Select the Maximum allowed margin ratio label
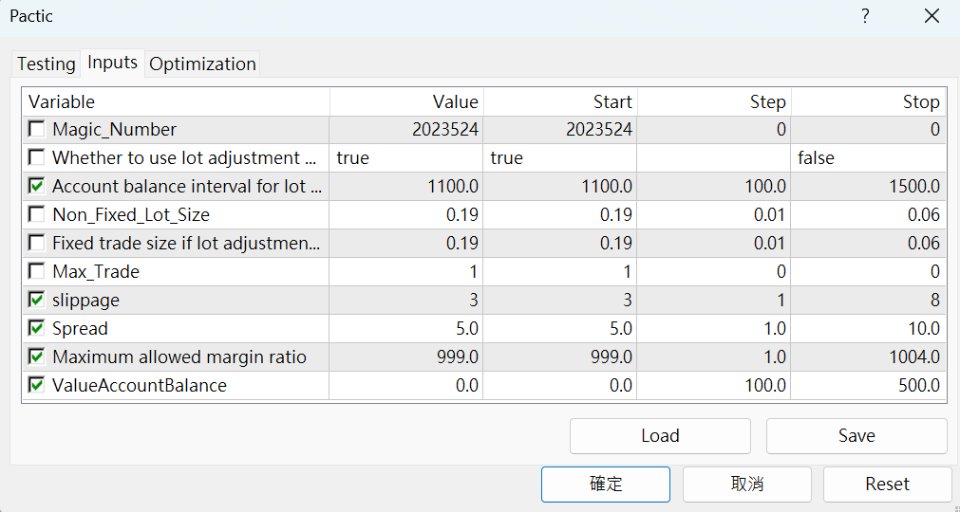 coord(179,357)
